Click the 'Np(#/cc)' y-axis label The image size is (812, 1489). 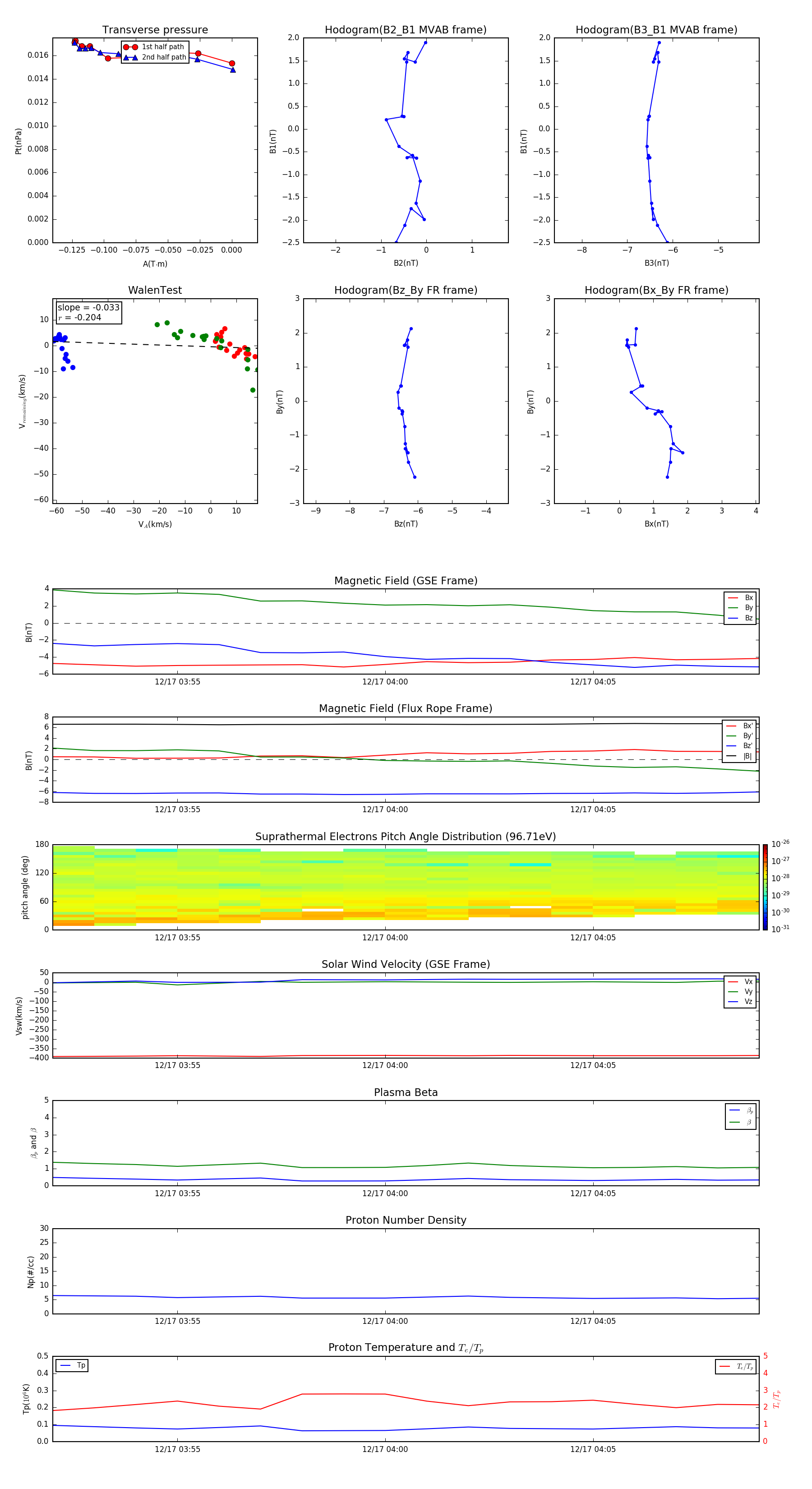(31, 1272)
